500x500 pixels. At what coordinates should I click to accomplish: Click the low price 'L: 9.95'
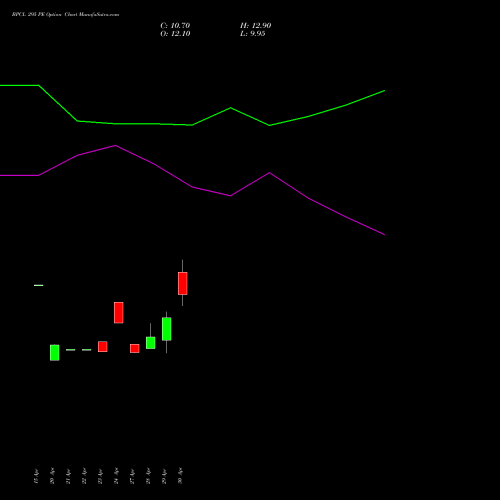253,34
